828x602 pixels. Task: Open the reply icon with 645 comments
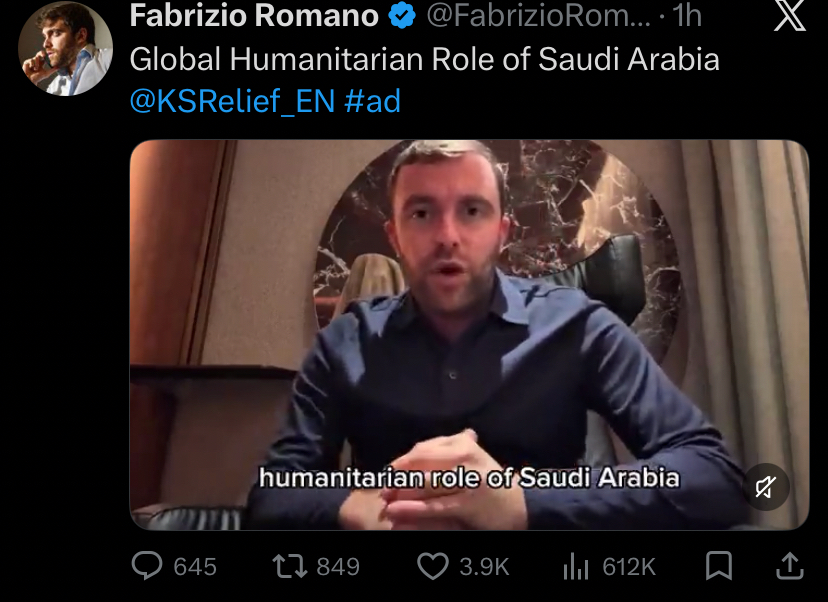(x=147, y=566)
